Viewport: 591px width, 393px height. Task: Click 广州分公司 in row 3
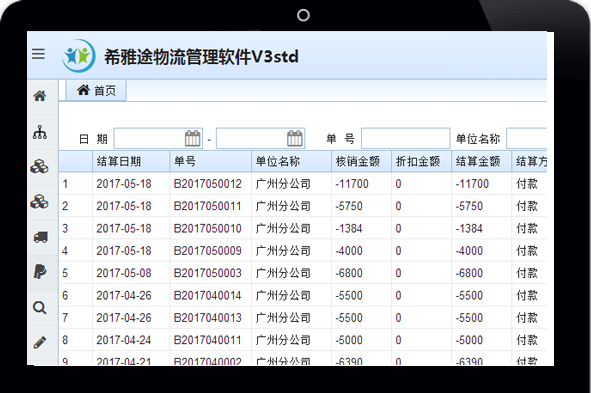click(283, 228)
